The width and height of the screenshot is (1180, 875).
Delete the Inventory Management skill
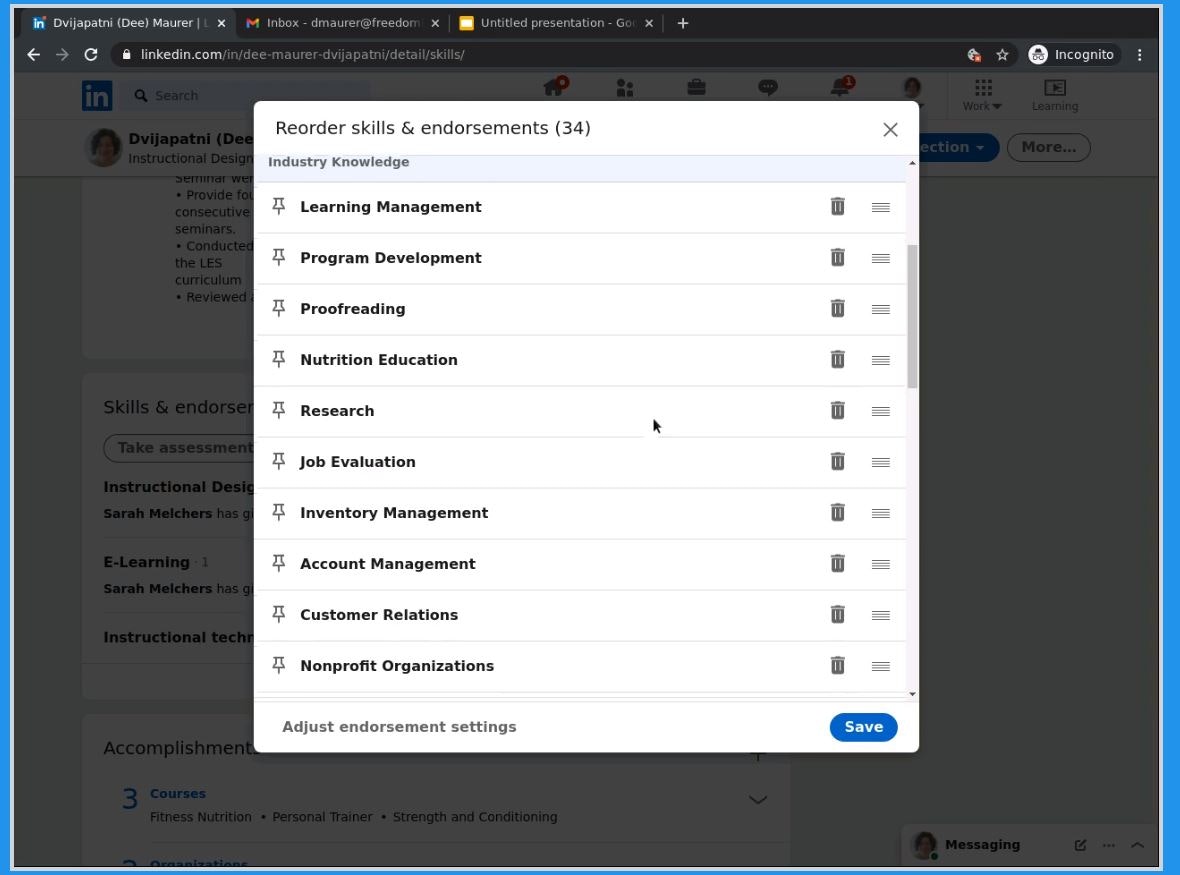point(838,512)
